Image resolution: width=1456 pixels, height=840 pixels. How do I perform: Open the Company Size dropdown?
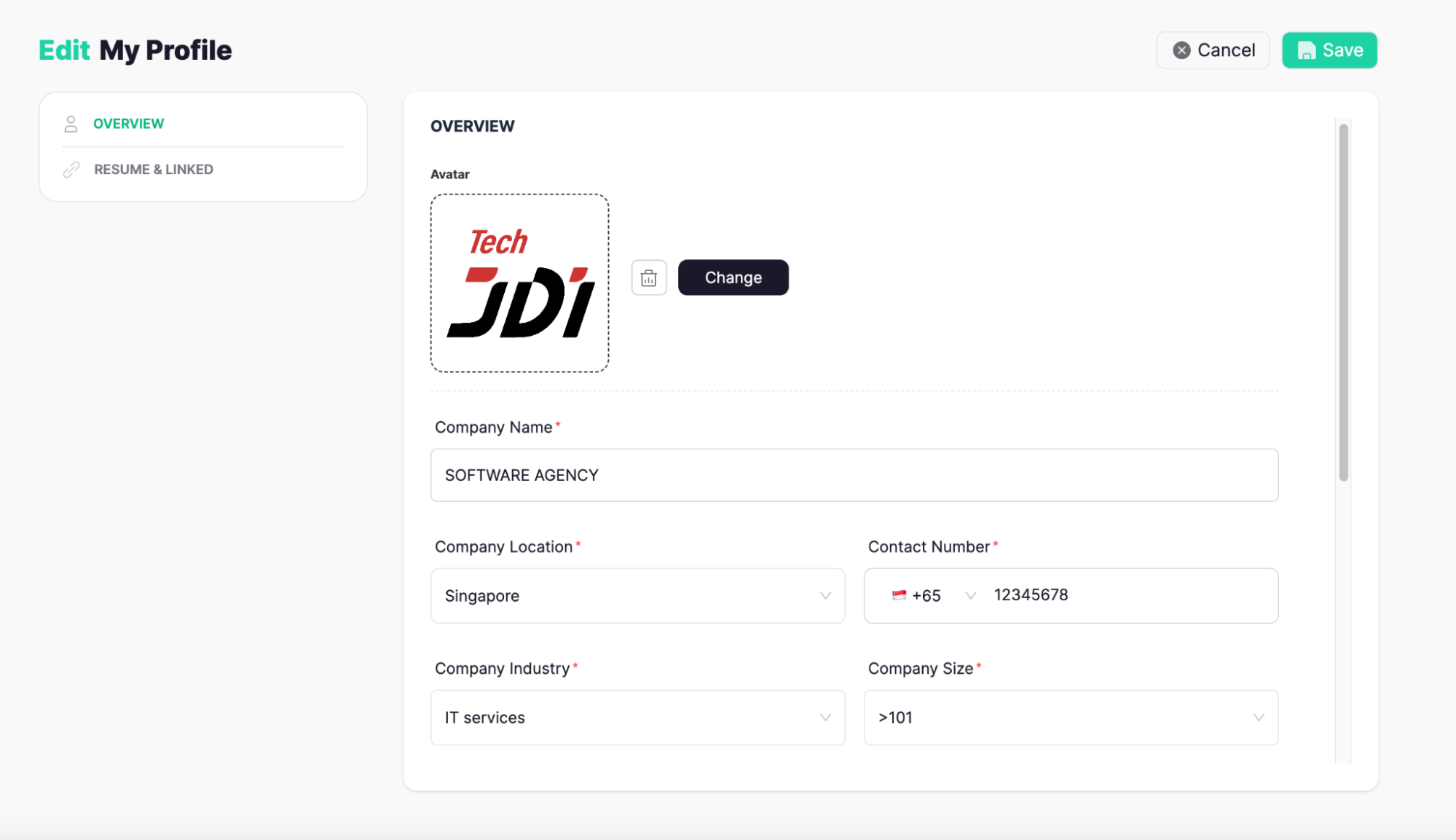(x=1258, y=718)
